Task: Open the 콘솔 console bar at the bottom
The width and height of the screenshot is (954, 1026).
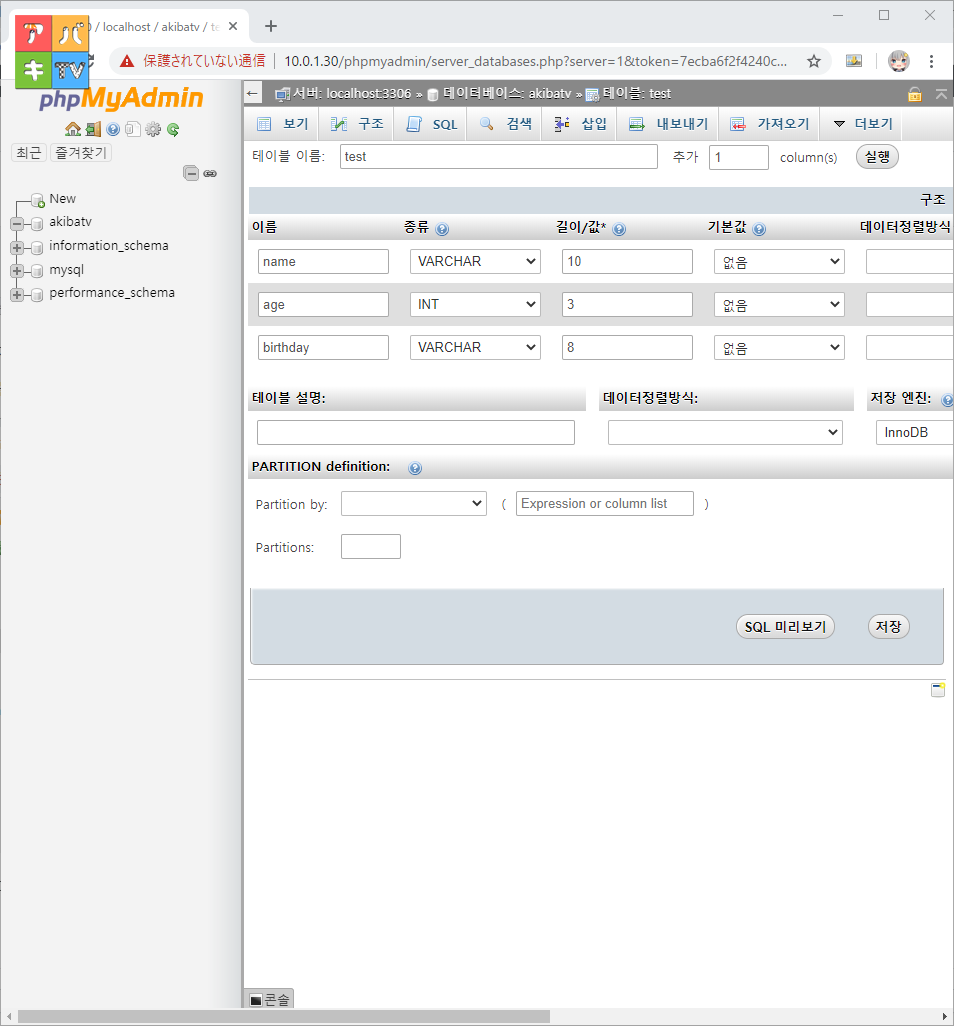Action: pos(270,999)
